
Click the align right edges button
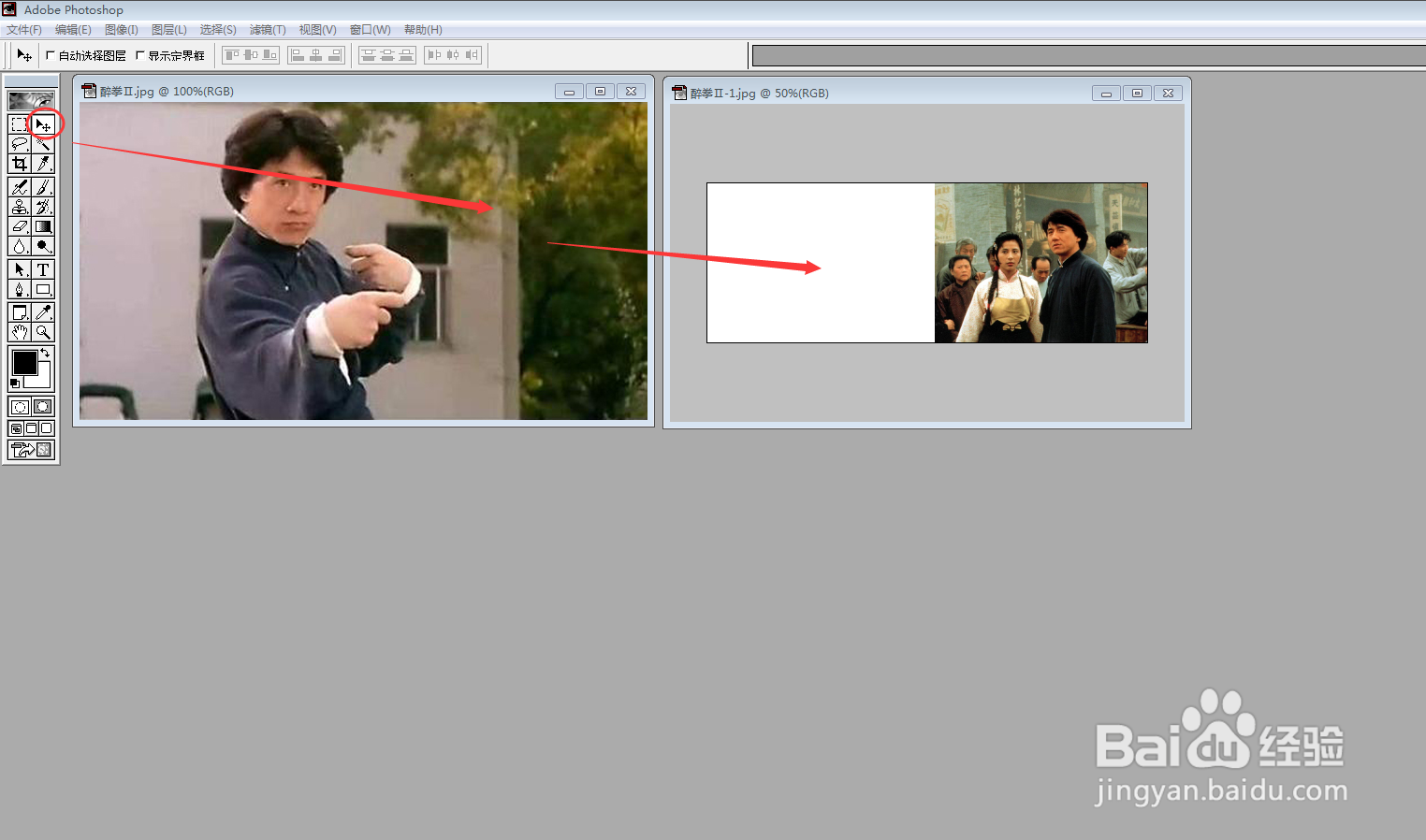click(x=335, y=55)
